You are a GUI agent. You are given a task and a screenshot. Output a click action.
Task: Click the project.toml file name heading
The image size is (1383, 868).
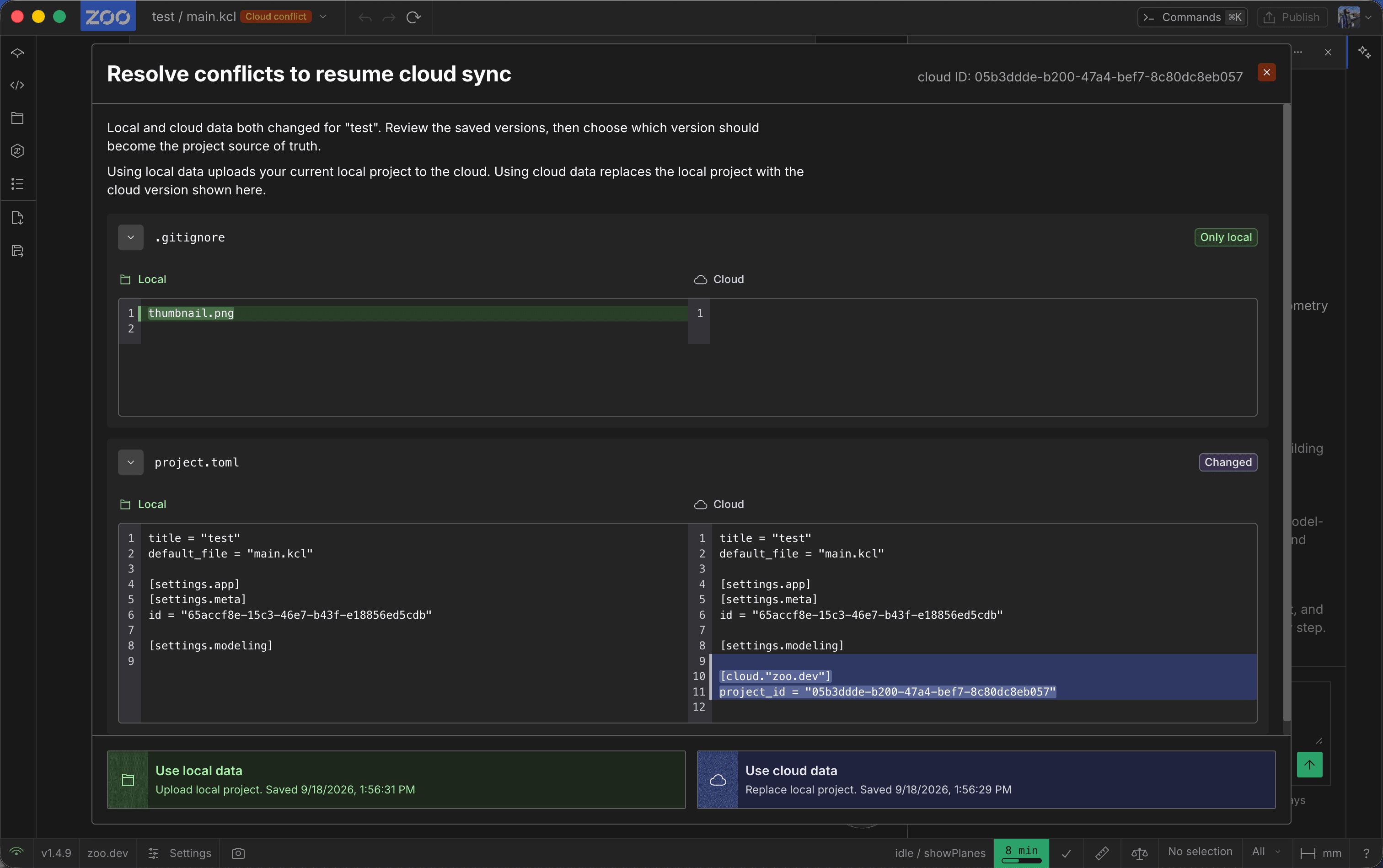196,462
